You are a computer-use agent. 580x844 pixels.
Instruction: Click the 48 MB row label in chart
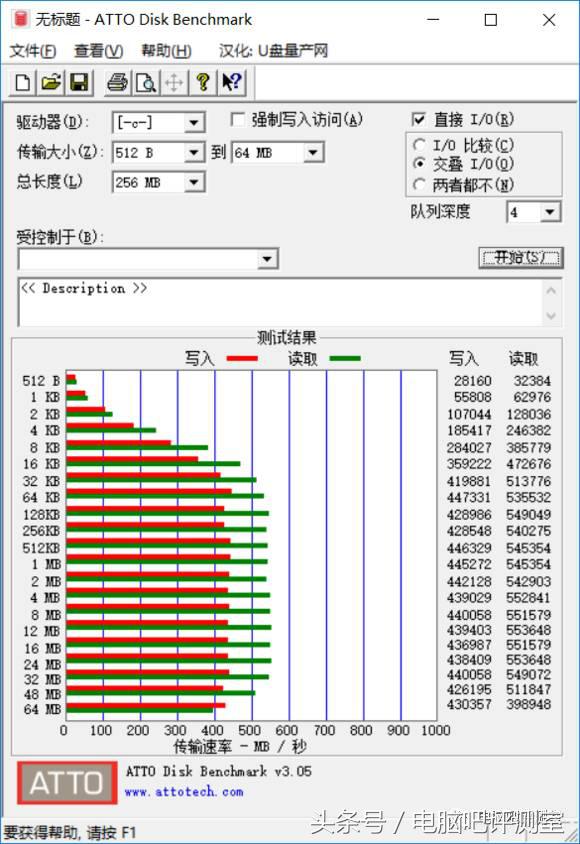click(43, 695)
